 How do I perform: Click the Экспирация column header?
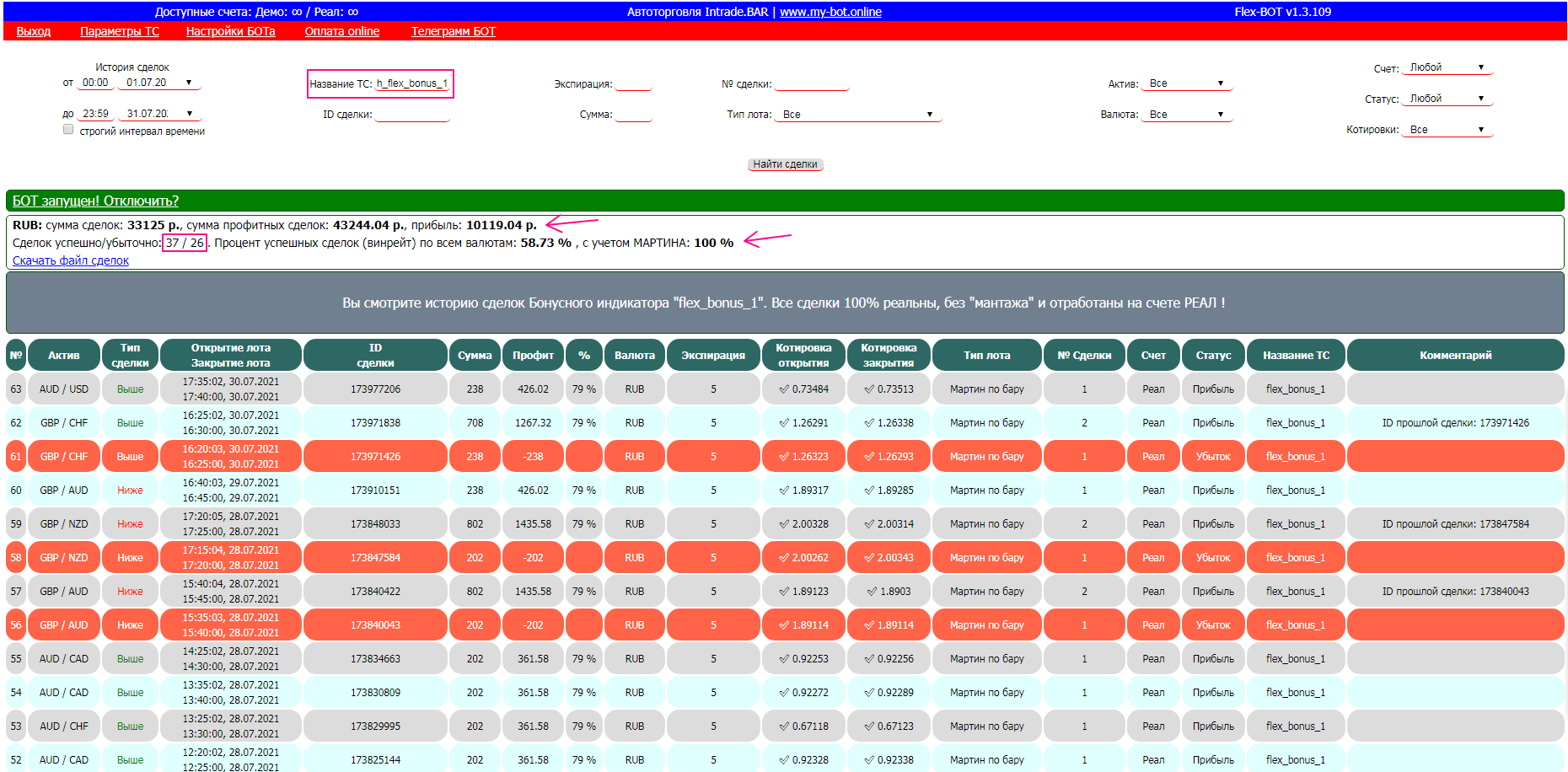pos(713,355)
